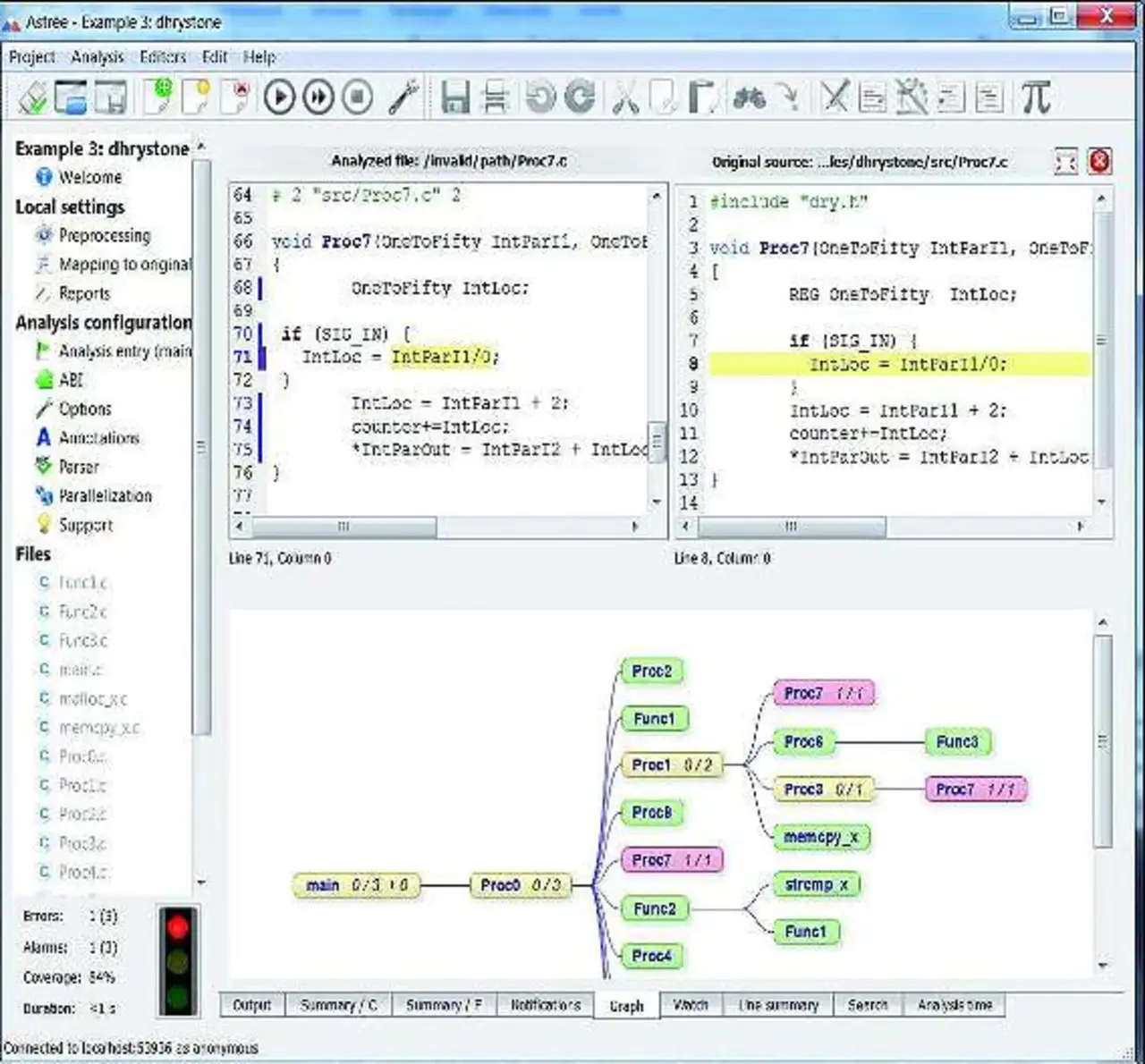Switch to the Notifications tab

(546, 1005)
